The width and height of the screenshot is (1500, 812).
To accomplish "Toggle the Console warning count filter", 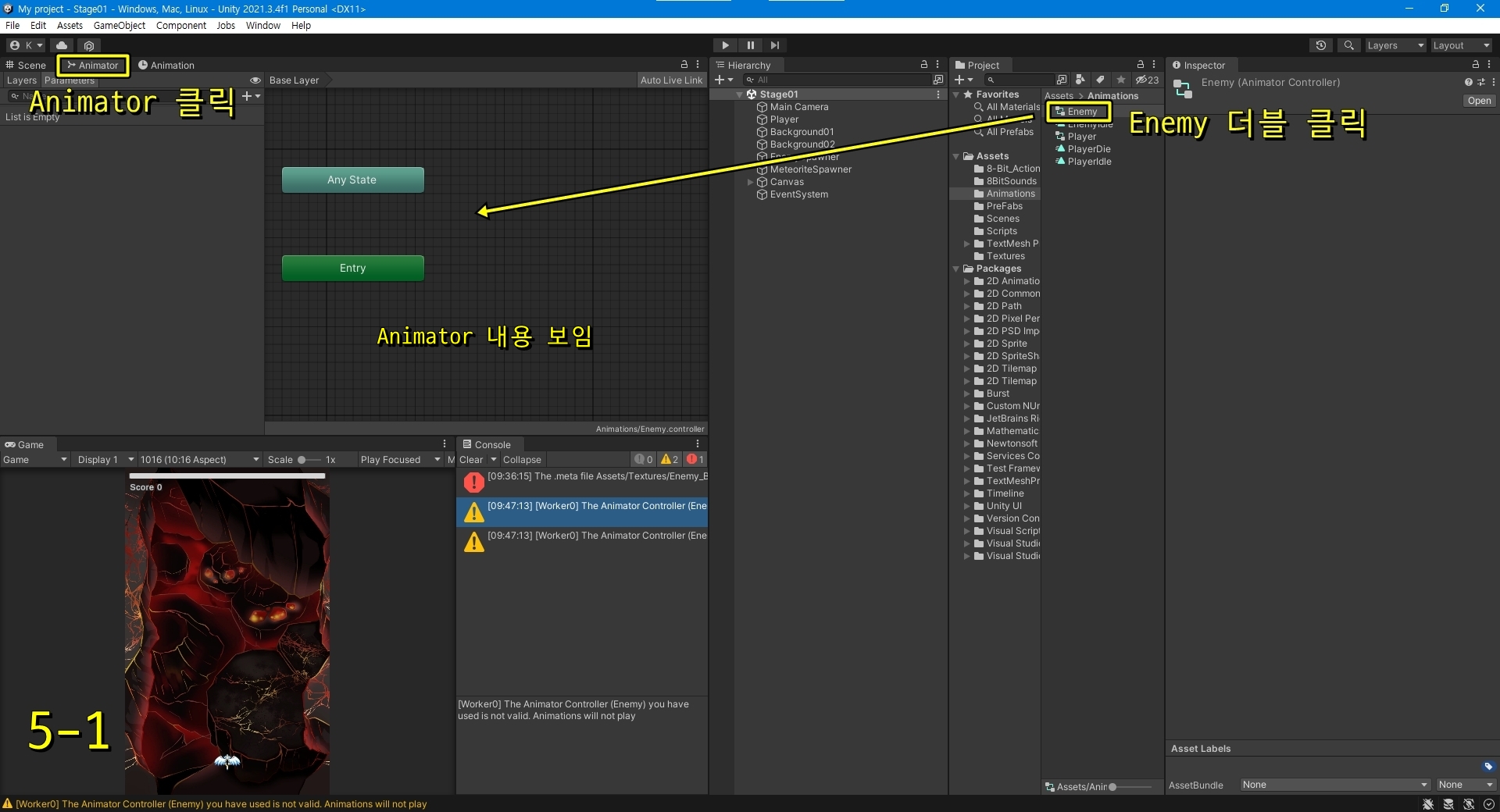I will coord(670,460).
